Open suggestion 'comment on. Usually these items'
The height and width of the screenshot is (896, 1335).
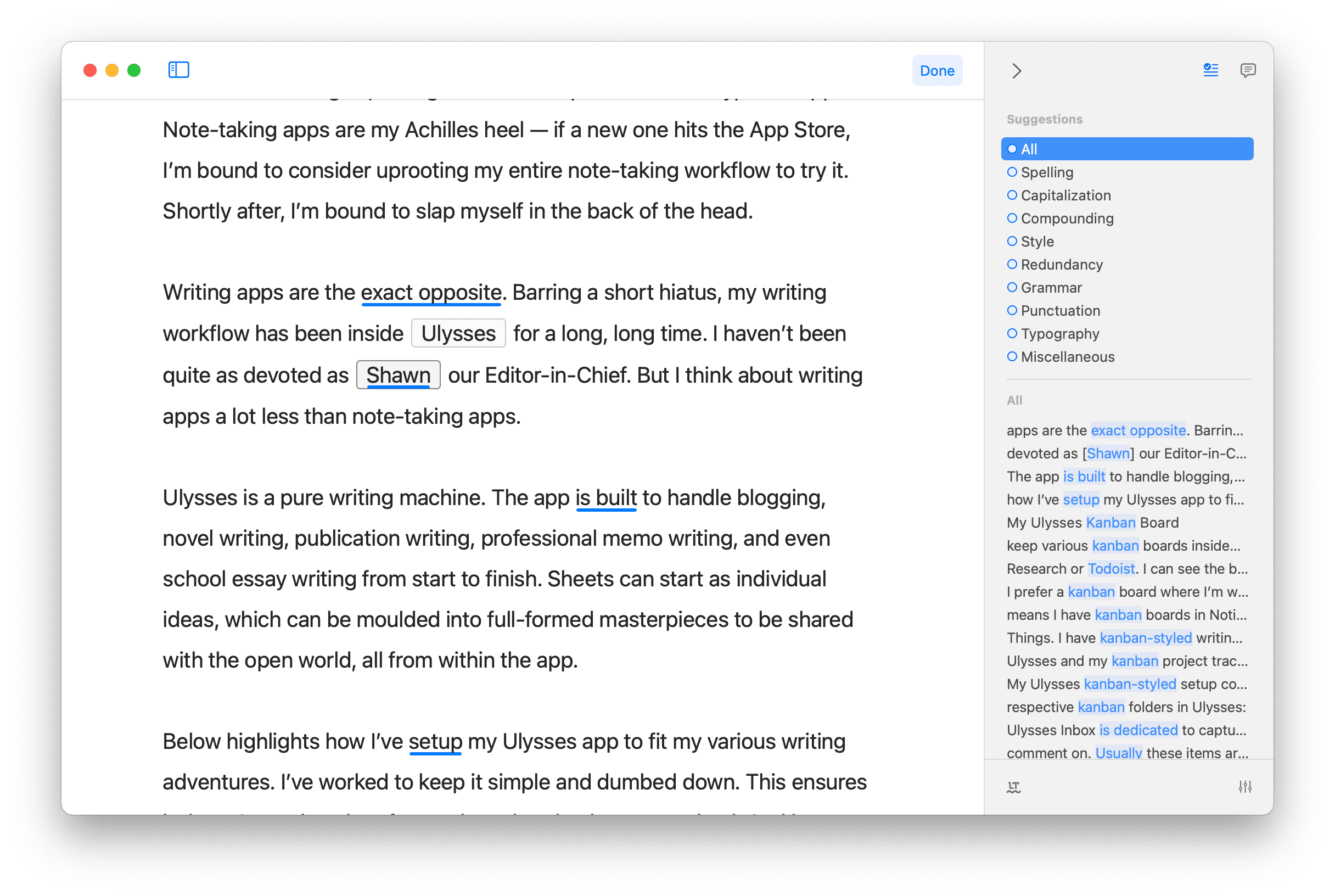(x=1128, y=753)
